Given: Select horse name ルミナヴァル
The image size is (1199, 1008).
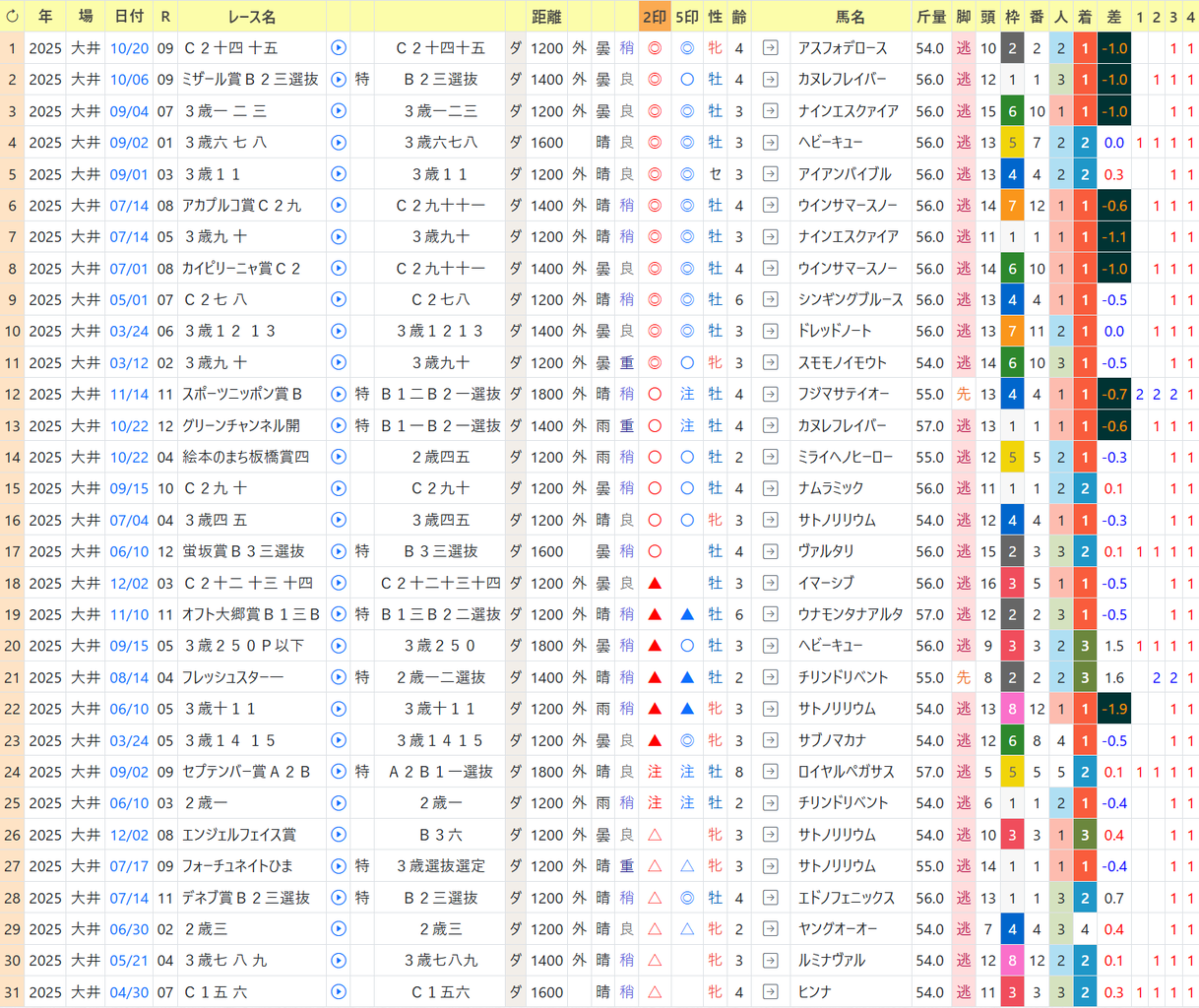Looking at the screenshot, I should pyautogui.click(x=831, y=961).
